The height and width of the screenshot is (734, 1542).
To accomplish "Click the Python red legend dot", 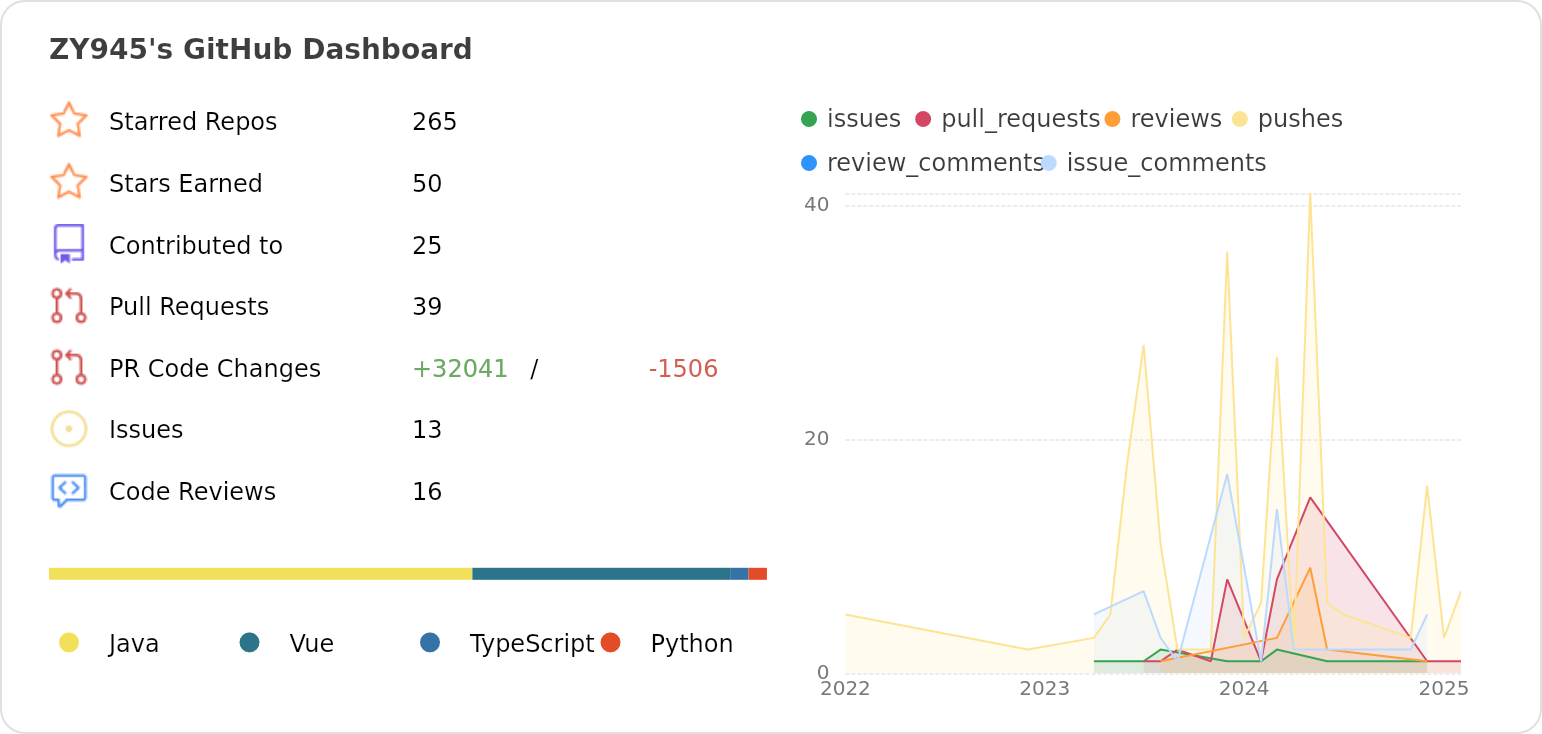I will (611, 642).
